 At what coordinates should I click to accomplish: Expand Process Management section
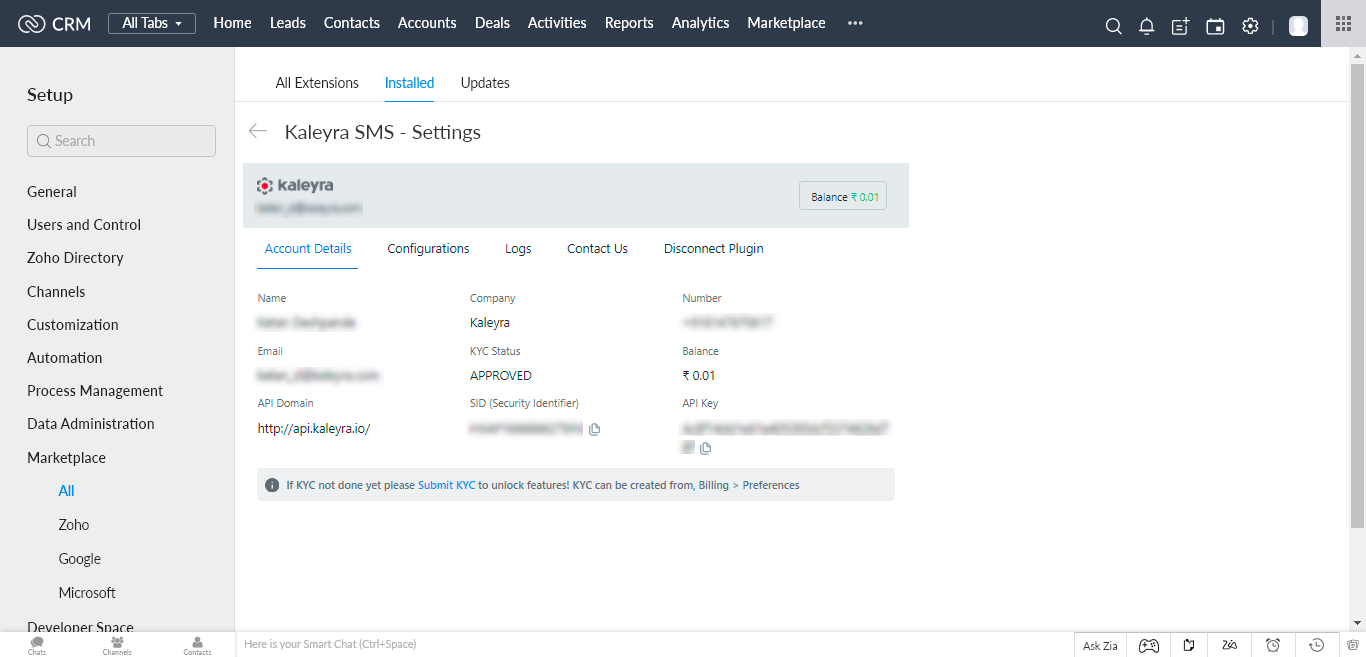pos(95,390)
